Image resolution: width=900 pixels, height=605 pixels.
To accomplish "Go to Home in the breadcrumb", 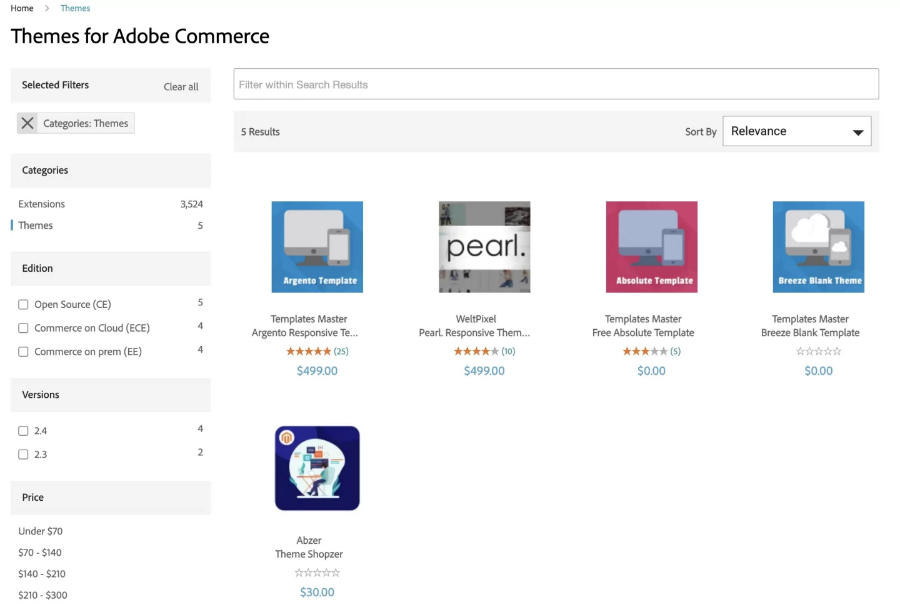I will click(22, 8).
